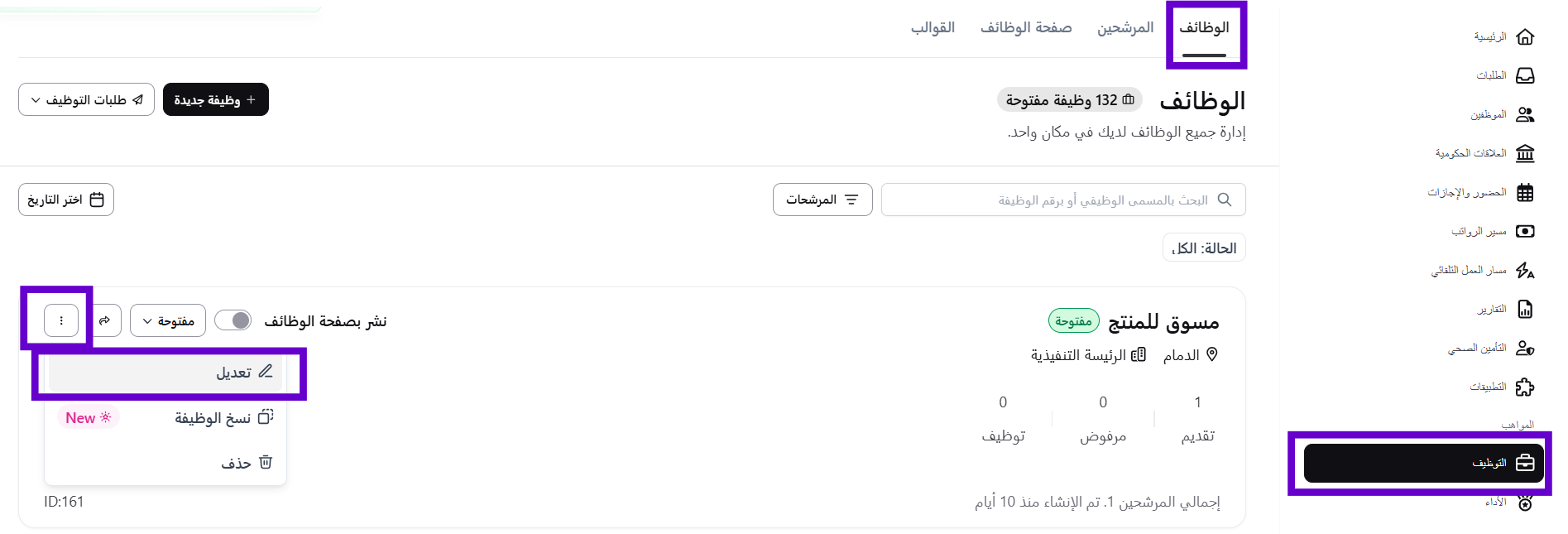
Task: Click the Government Relations building icon
Action: (1524, 154)
